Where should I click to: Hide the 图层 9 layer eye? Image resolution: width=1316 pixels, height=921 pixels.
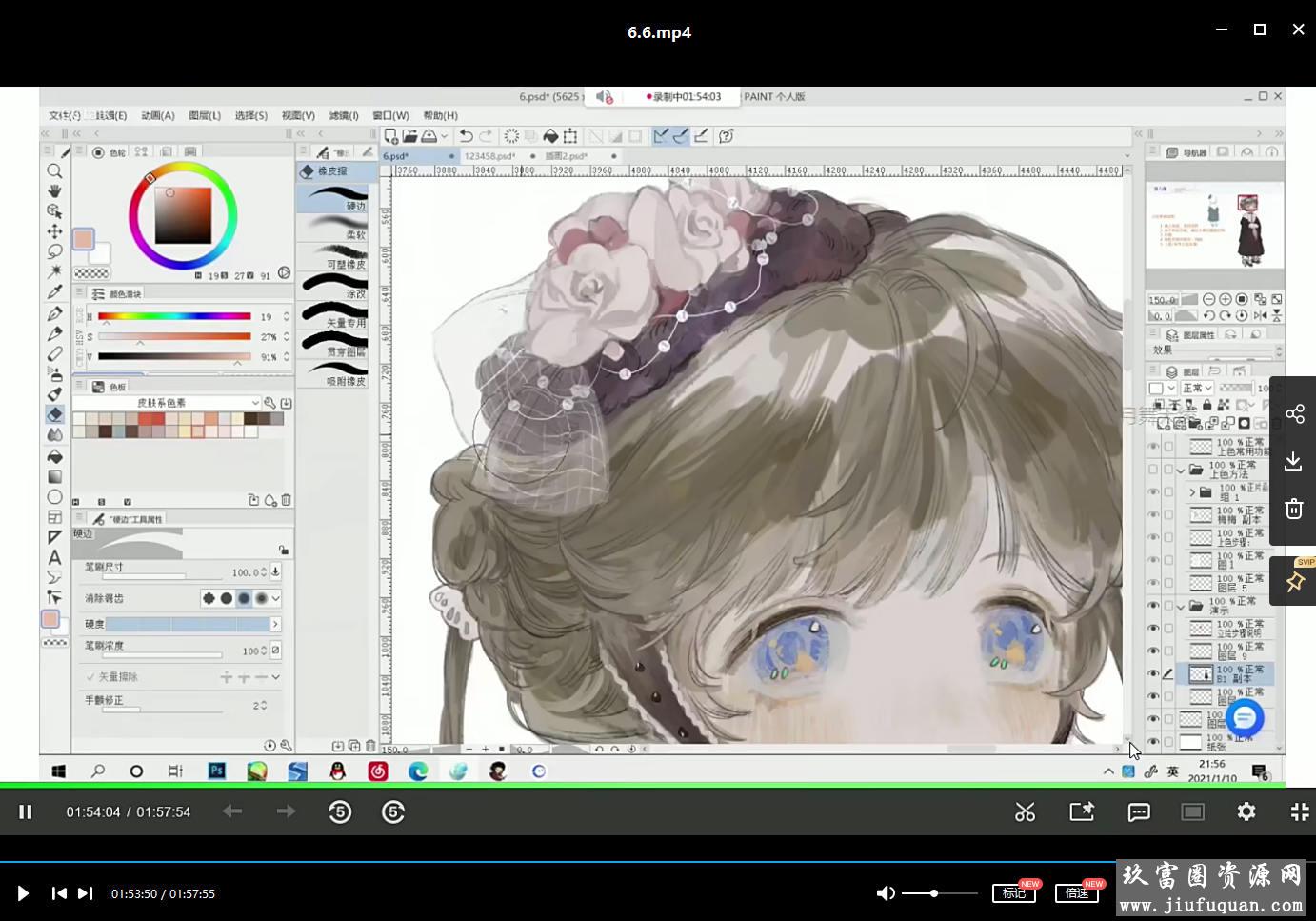tap(1153, 651)
